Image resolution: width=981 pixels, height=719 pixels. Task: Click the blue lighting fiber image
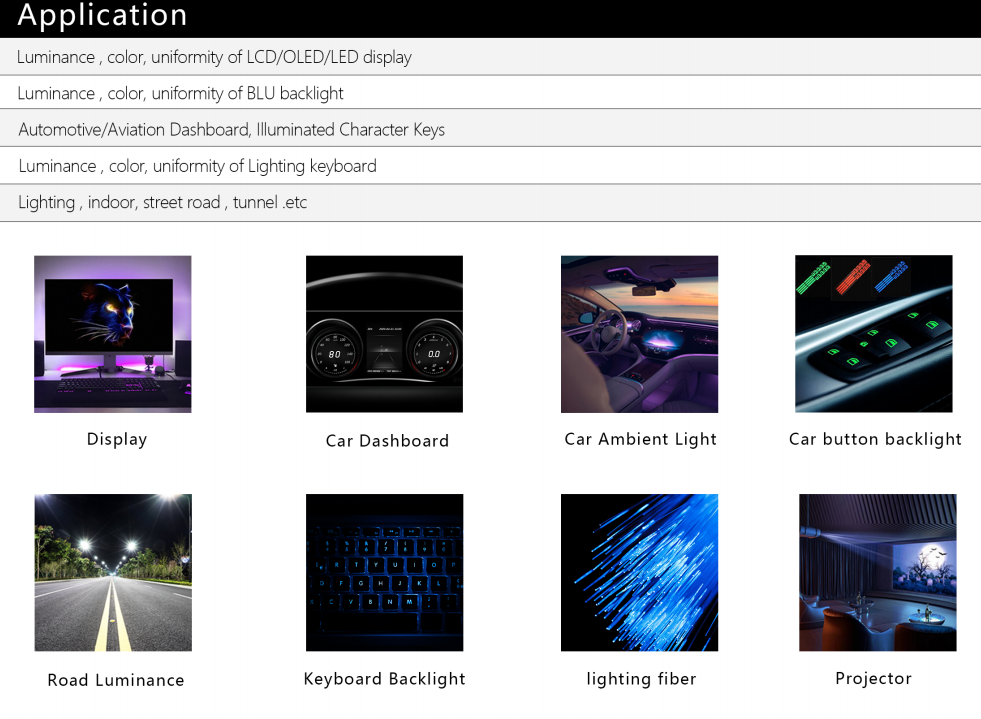coord(639,573)
